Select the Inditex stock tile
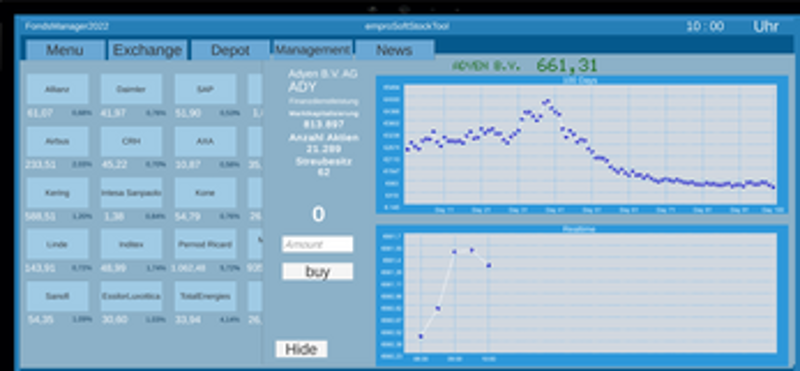Image resolution: width=800 pixels, height=371 pixels. click(x=131, y=244)
